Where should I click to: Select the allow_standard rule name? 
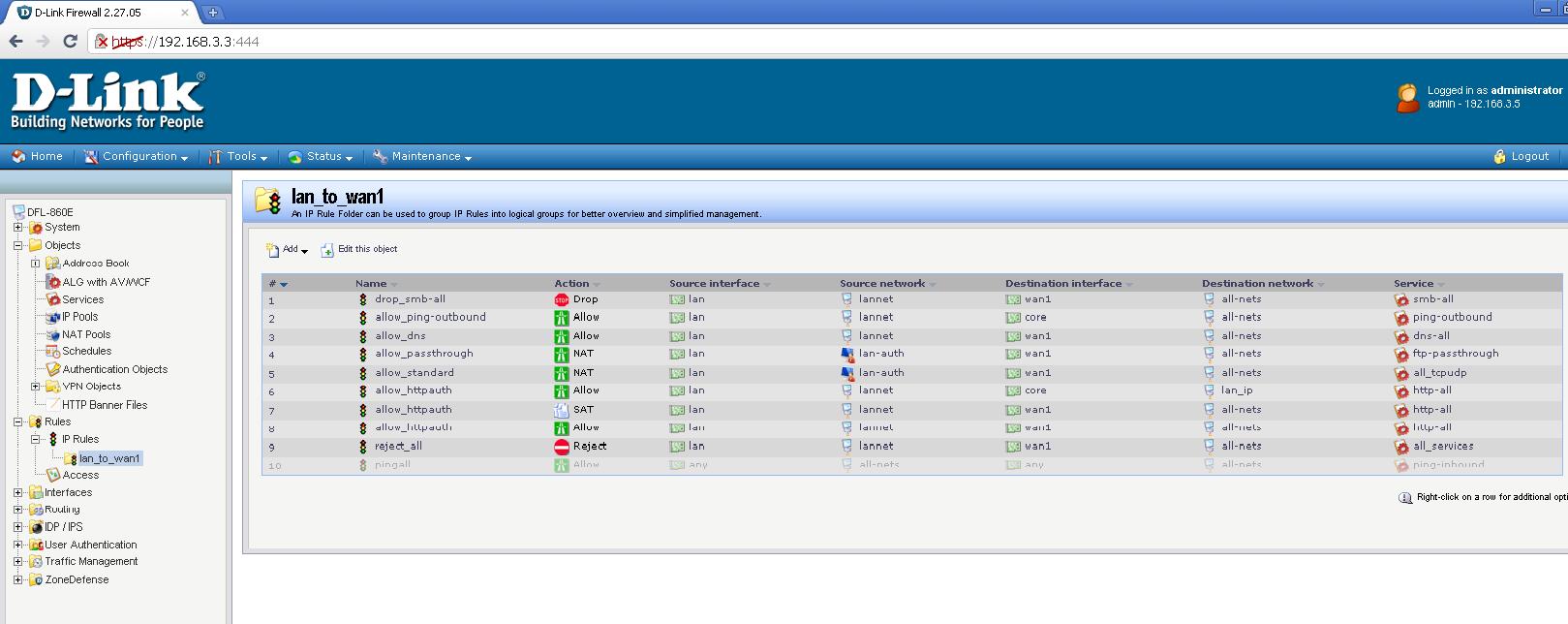click(415, 373)
